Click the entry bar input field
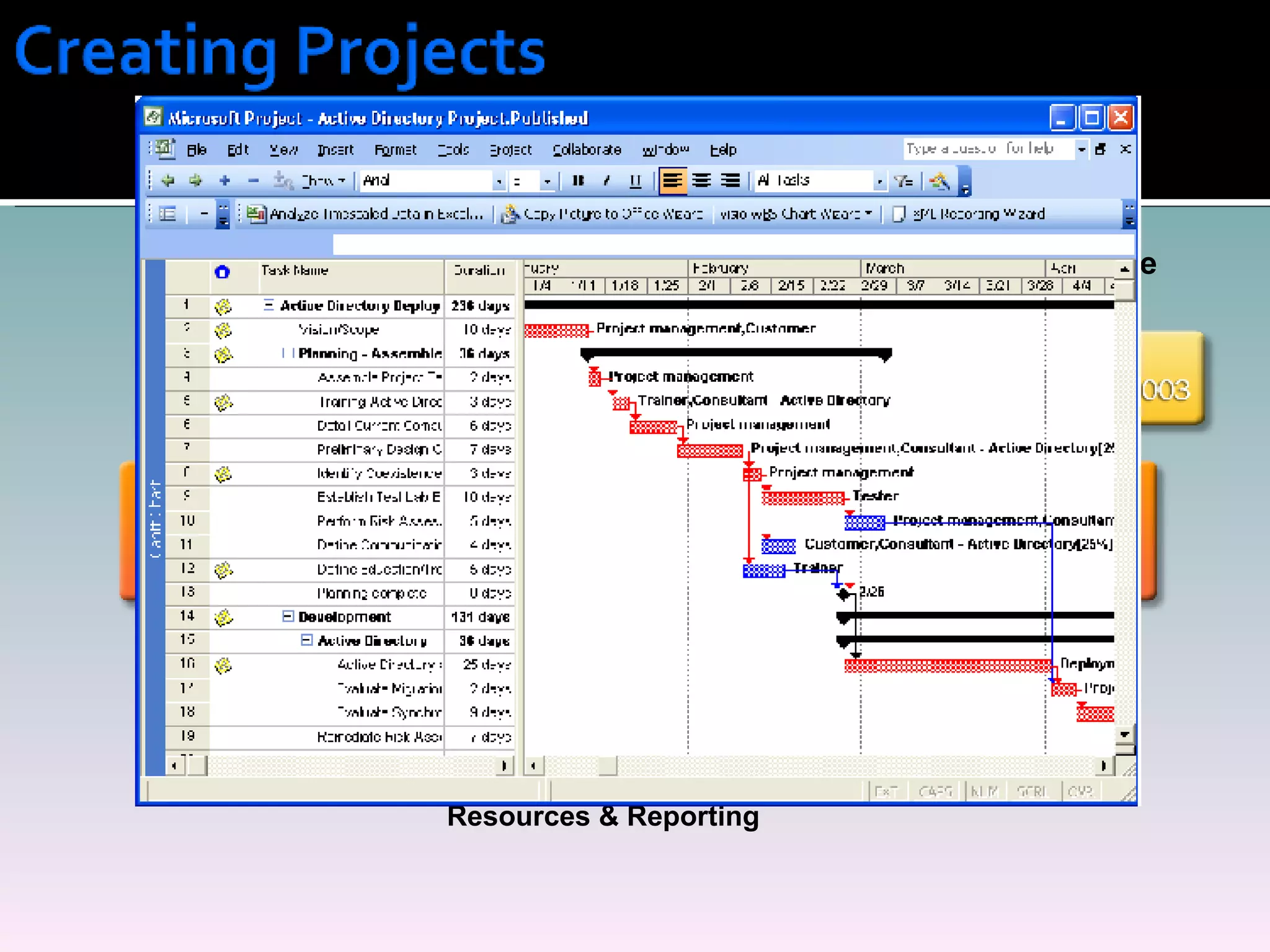 (x=734, y=244)
